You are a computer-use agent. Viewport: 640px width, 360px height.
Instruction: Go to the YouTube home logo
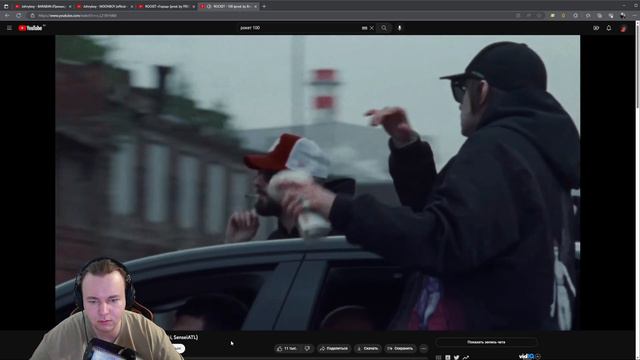pyautogui.click(x=31, y=28)
